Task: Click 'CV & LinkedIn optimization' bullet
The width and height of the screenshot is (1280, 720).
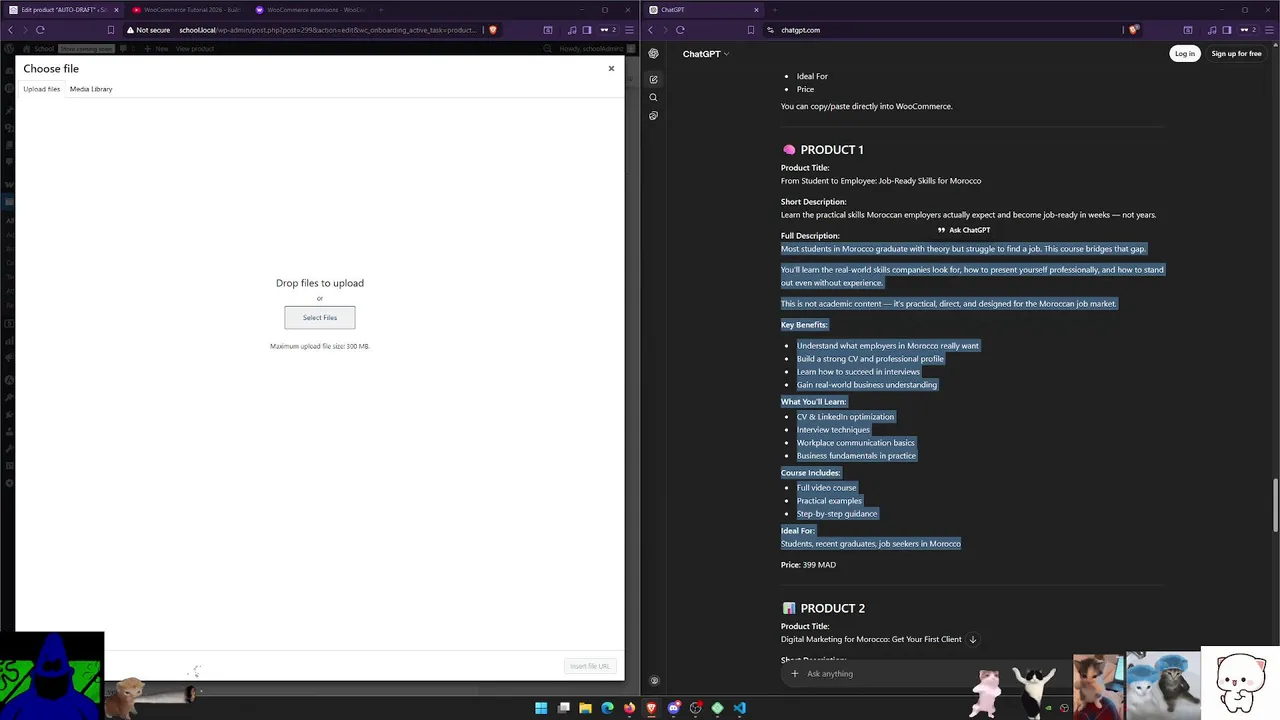Action: [845, 417]
